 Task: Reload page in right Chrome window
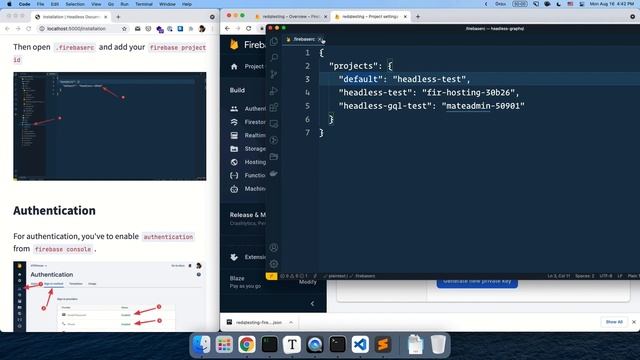[x=249, y=29]
